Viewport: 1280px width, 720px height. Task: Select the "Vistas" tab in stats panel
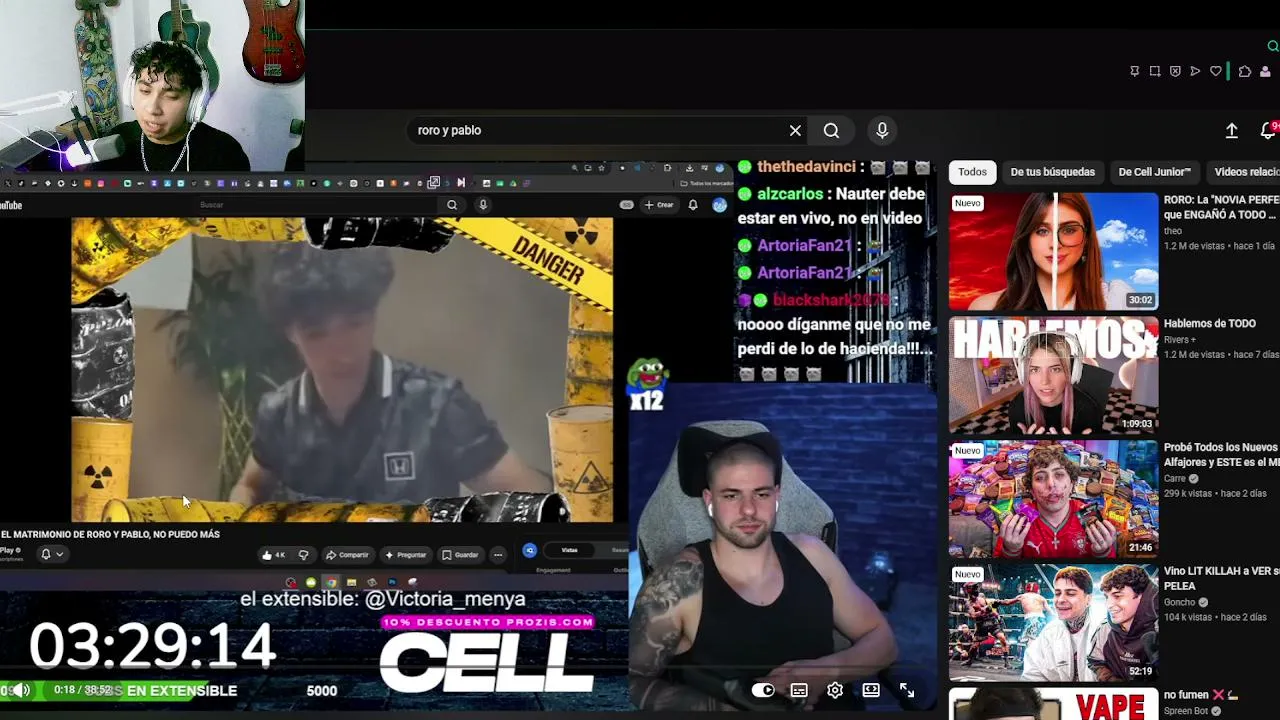pos(569,550)
